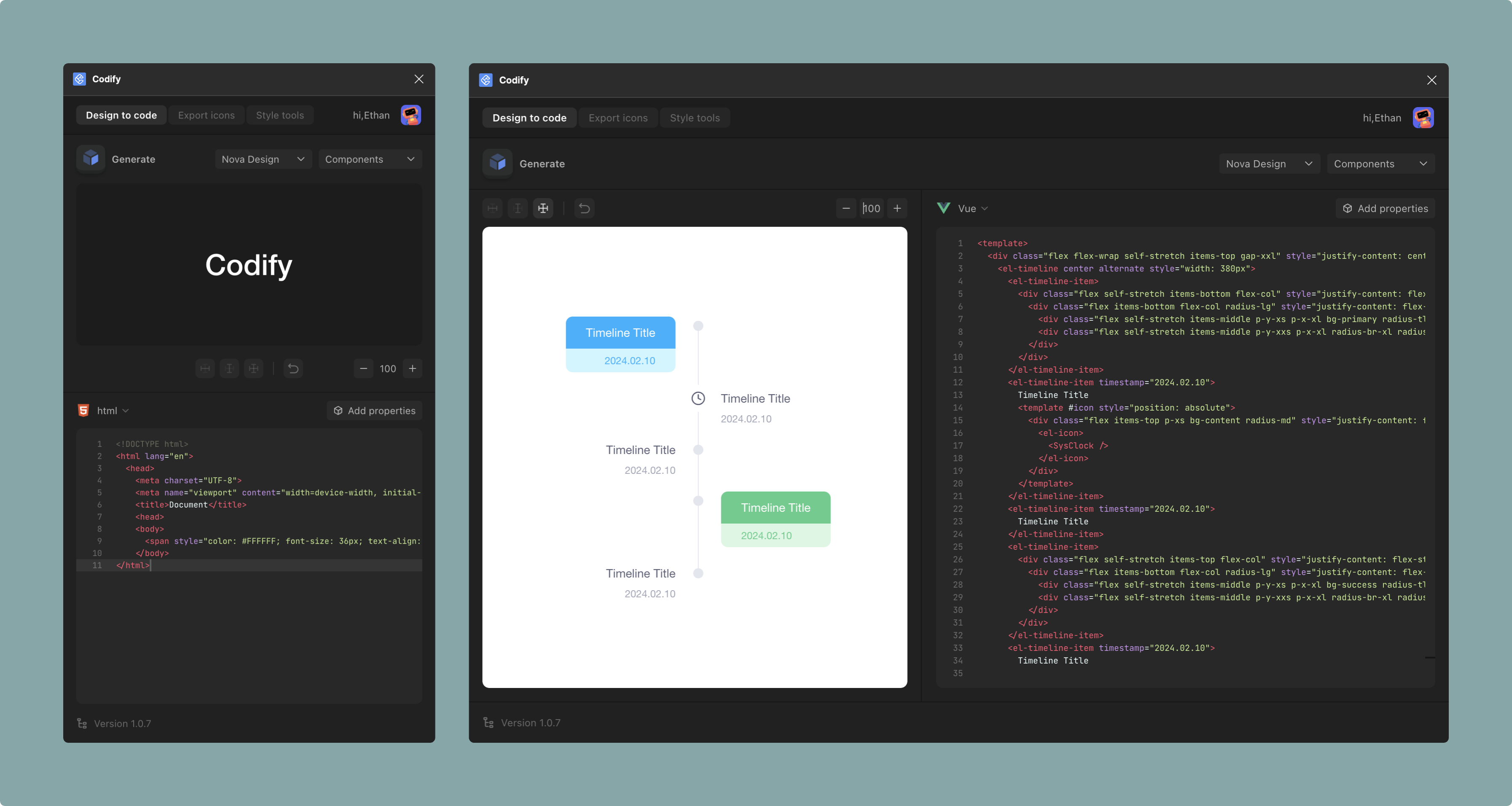Switch to Export icons tab in small window
Screen dimensions: 1512x806
(x=206, y=115)
